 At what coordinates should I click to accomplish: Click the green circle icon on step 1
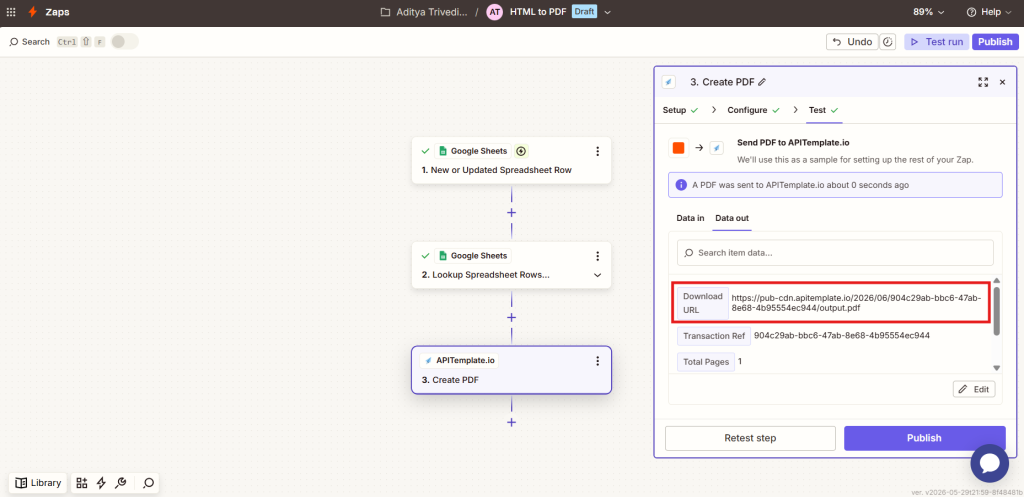pos(520,151)
